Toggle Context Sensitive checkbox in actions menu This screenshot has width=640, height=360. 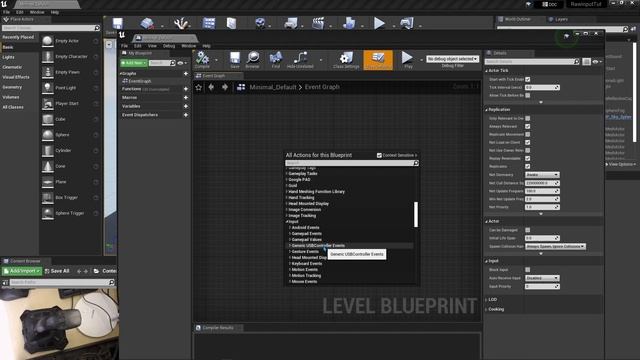pos(379,156)
